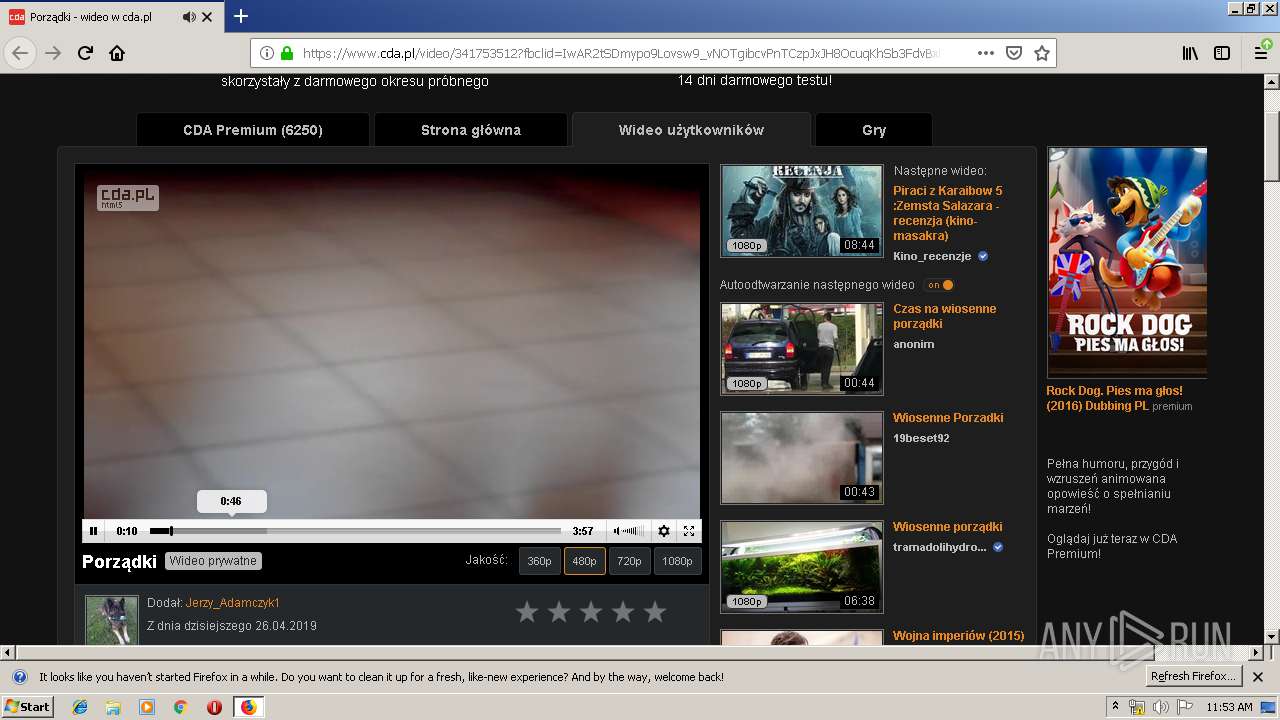The image size is (1280, 720).
Task: Close the Porządki tab
Action: tap(207, 17)
